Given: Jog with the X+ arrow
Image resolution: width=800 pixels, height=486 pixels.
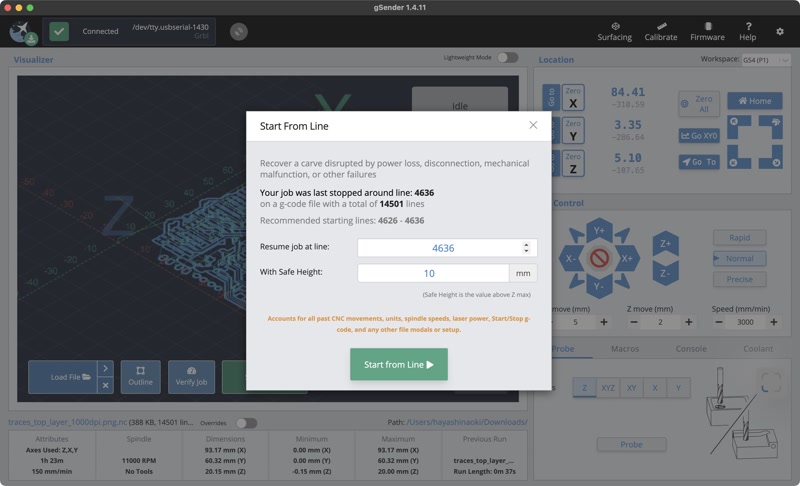Looking at the screenshot, I should tap(627, 259).
